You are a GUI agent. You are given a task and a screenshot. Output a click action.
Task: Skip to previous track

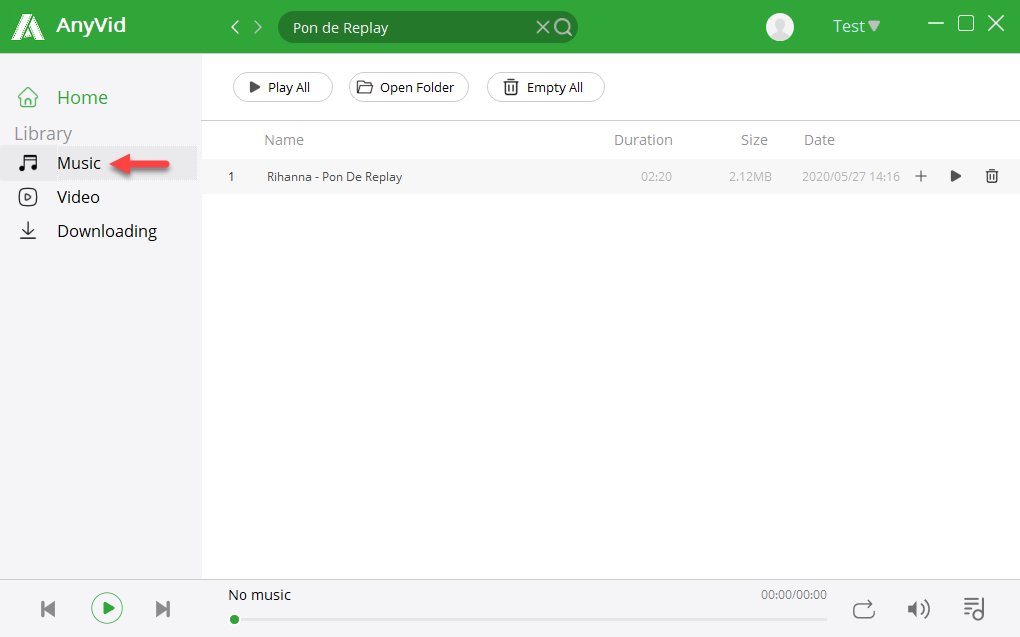pyautogui.click(x=48, y=609)
